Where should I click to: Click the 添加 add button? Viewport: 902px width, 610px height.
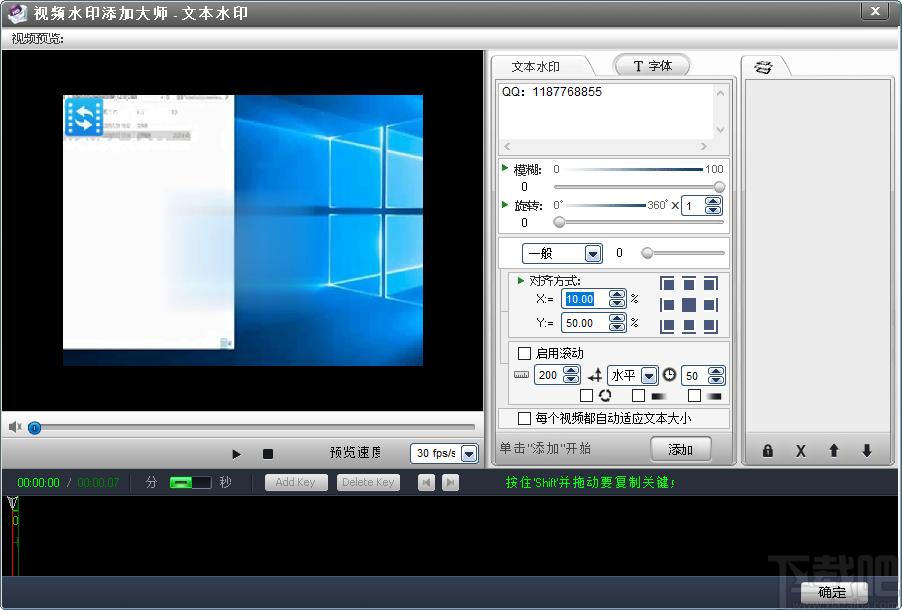pyautogui.click(x=681, y=449)
